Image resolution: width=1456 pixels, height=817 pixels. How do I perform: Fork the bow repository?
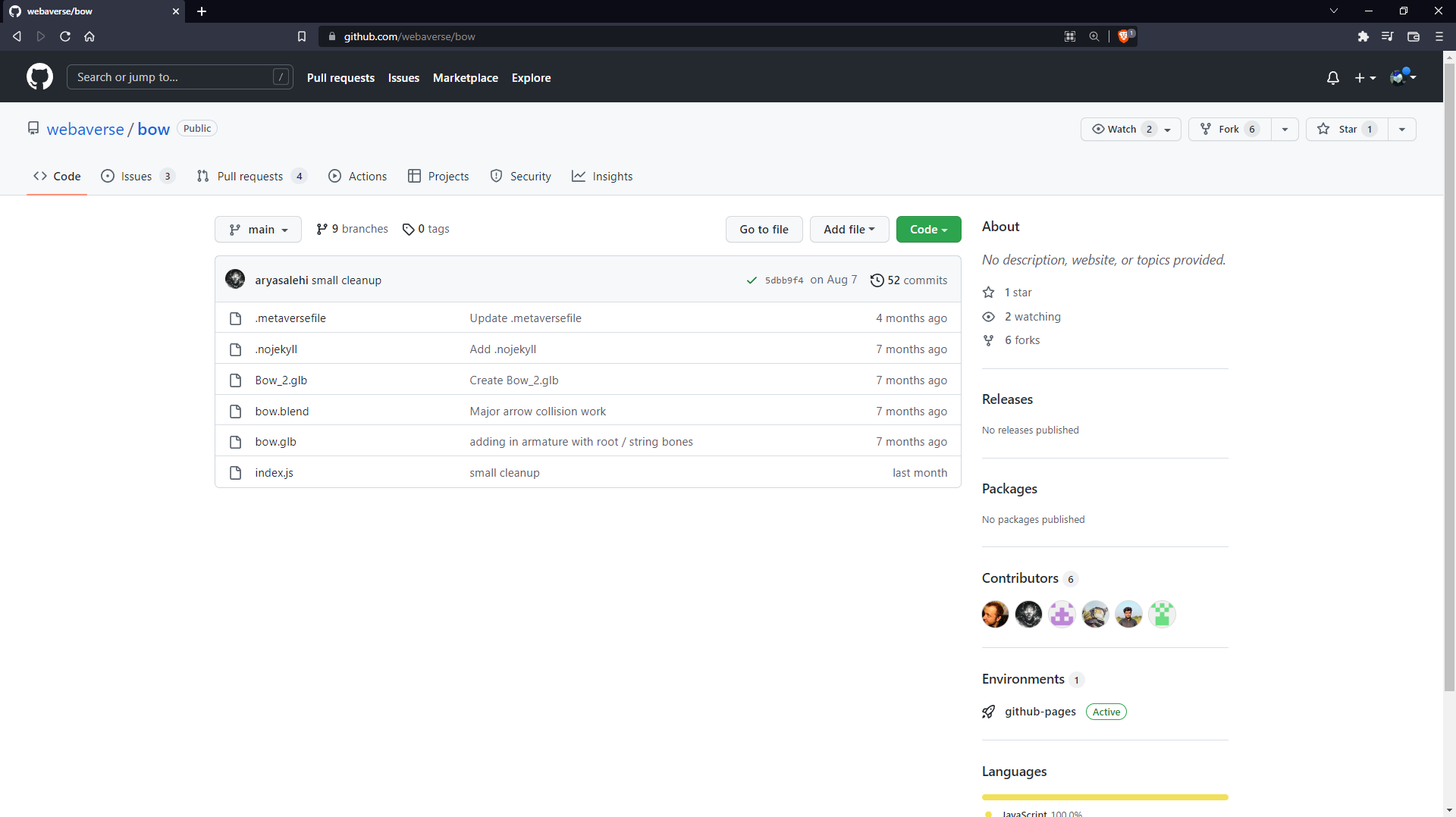click(1229, 130)
